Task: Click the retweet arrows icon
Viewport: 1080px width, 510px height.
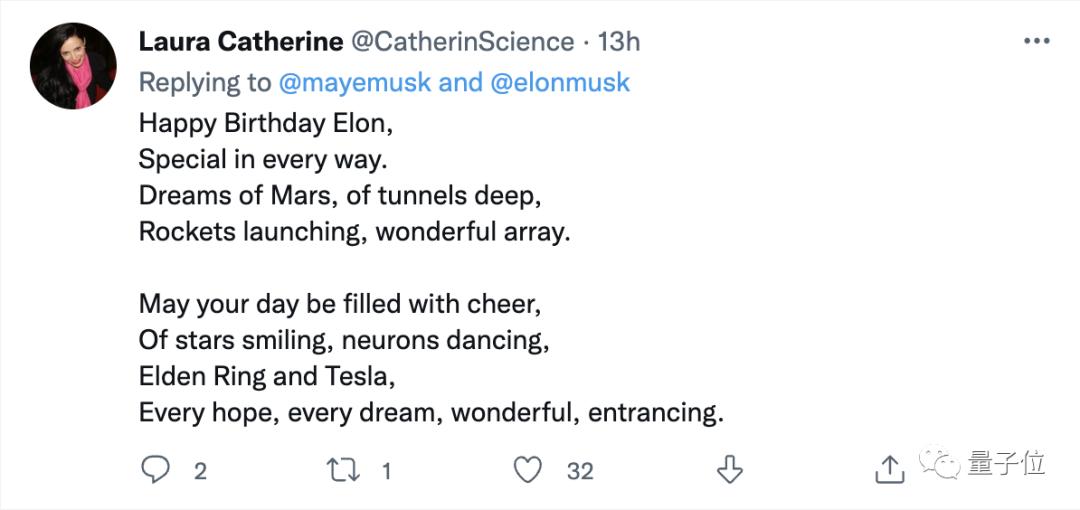Action: pos(344,469)
